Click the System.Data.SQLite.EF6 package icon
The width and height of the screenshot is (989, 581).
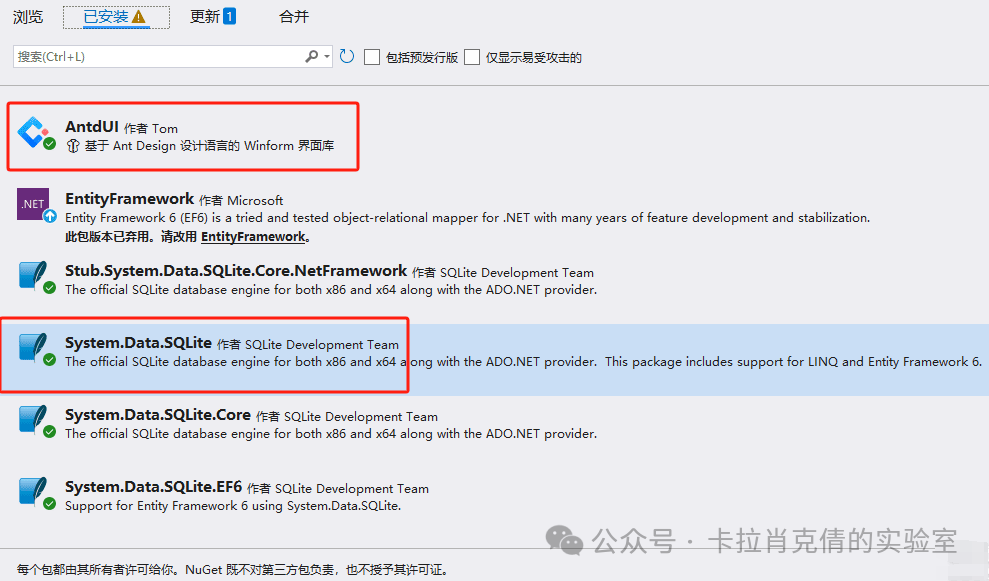(34, 492)
